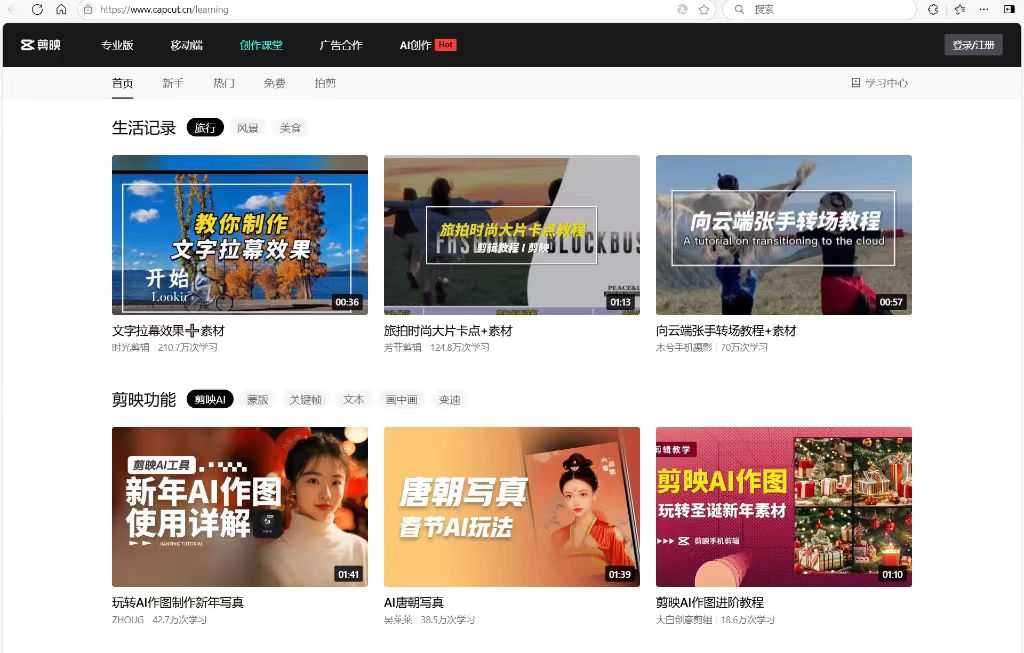1024x653 pixels.
Task: Bookmark this page with star icon
Action: click(x=704, y=9)
